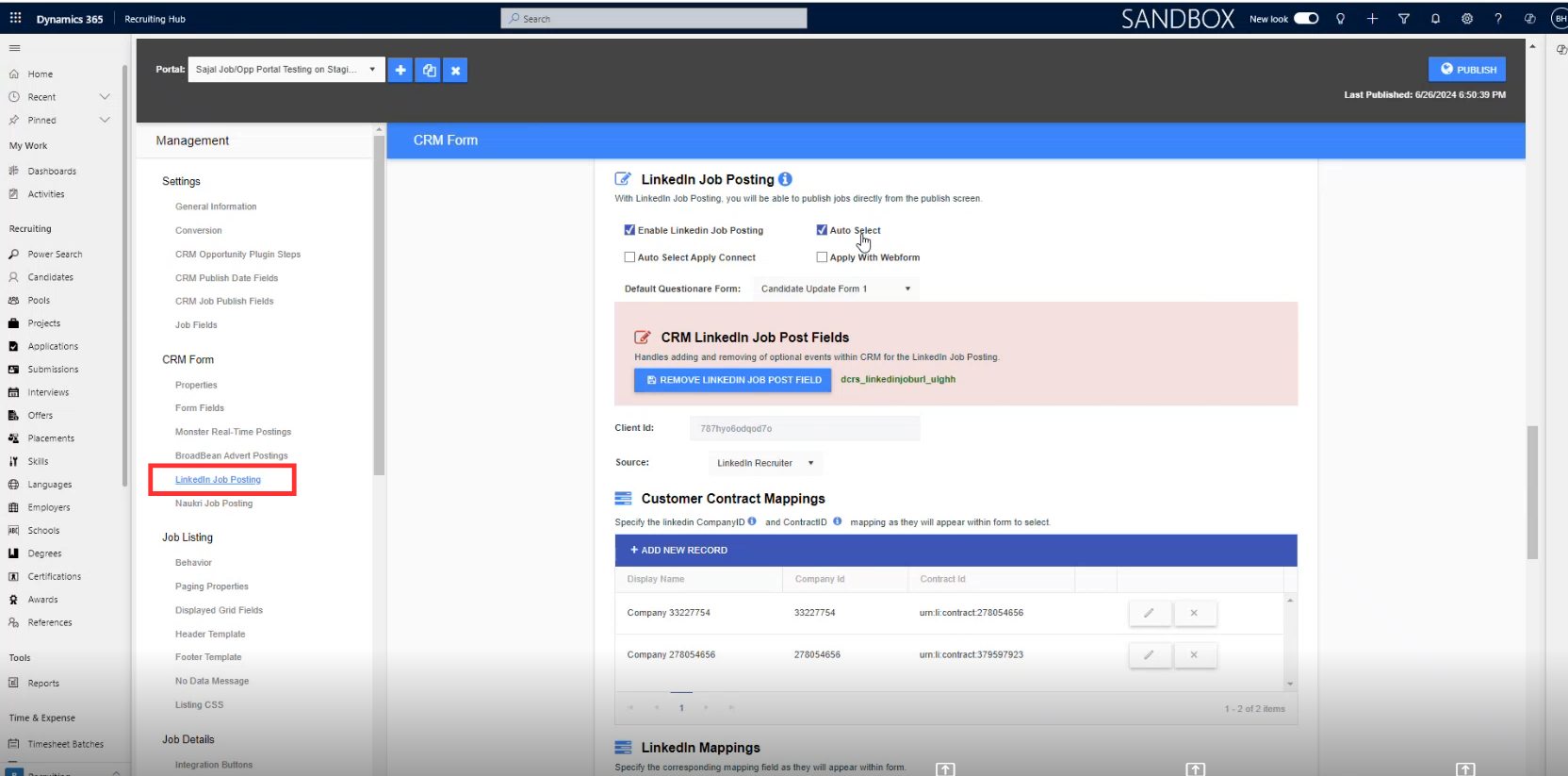
Task: Open Placements in left navigation
Action: 51,438
